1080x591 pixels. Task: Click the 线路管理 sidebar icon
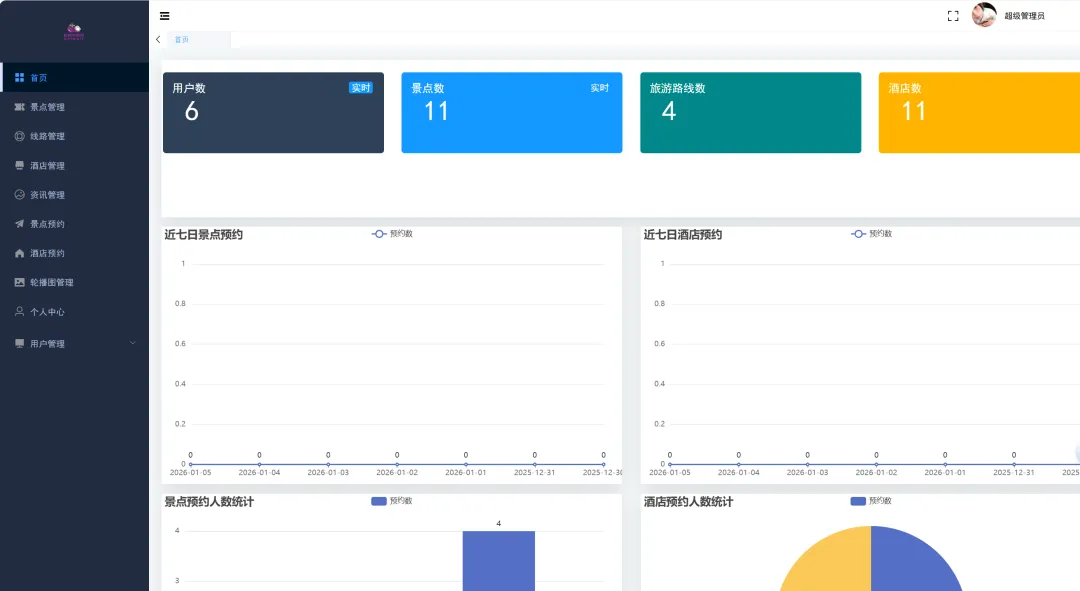point(19,136)
